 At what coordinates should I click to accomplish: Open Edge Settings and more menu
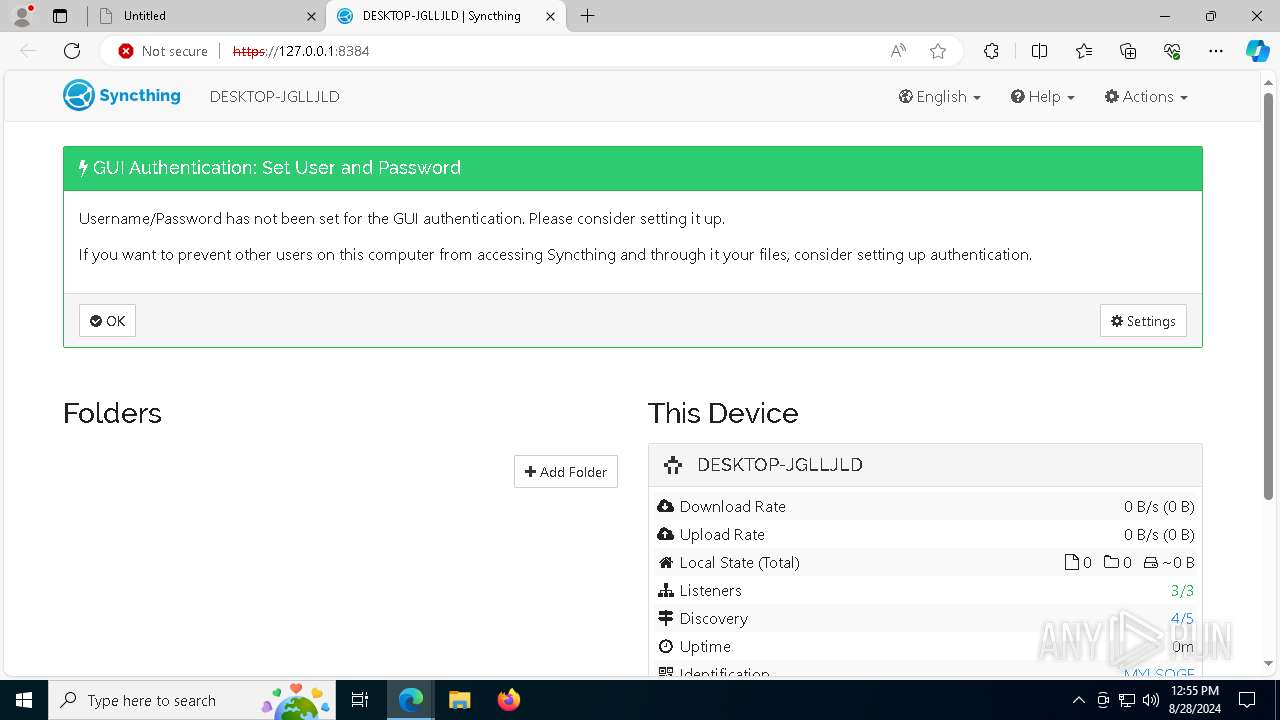[x=1216, y=51]
